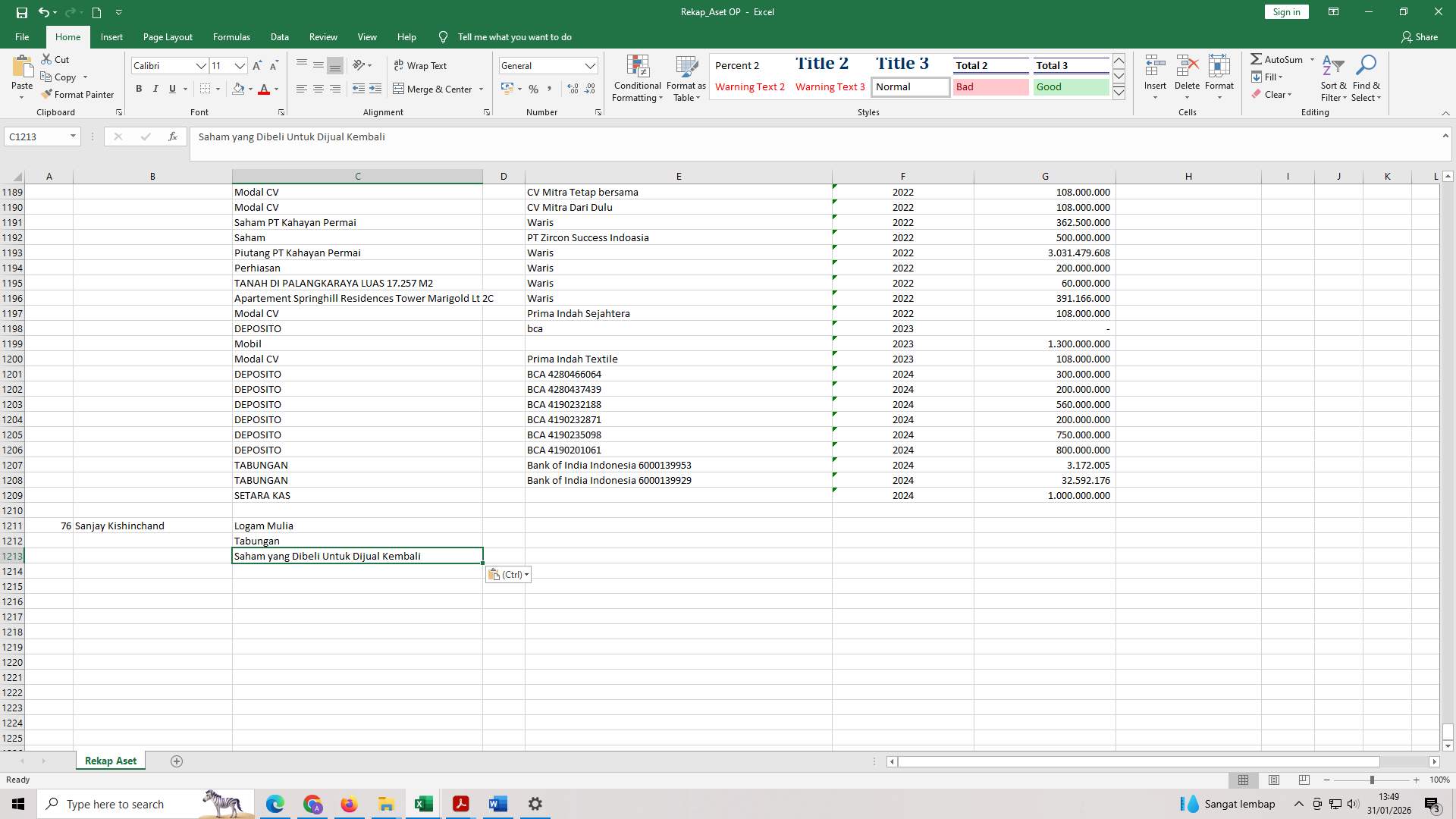Image resolution: width=1456 pixels, height=819 pixels.
Task: Open the Review menu
Action: 323,36
